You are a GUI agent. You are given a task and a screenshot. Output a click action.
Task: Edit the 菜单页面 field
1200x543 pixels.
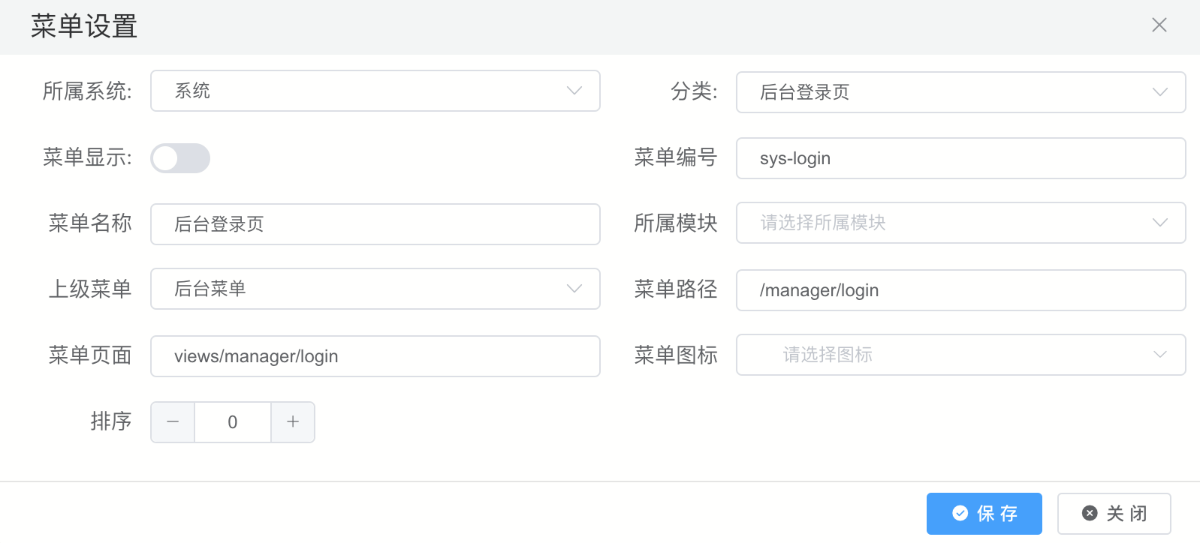375,356
